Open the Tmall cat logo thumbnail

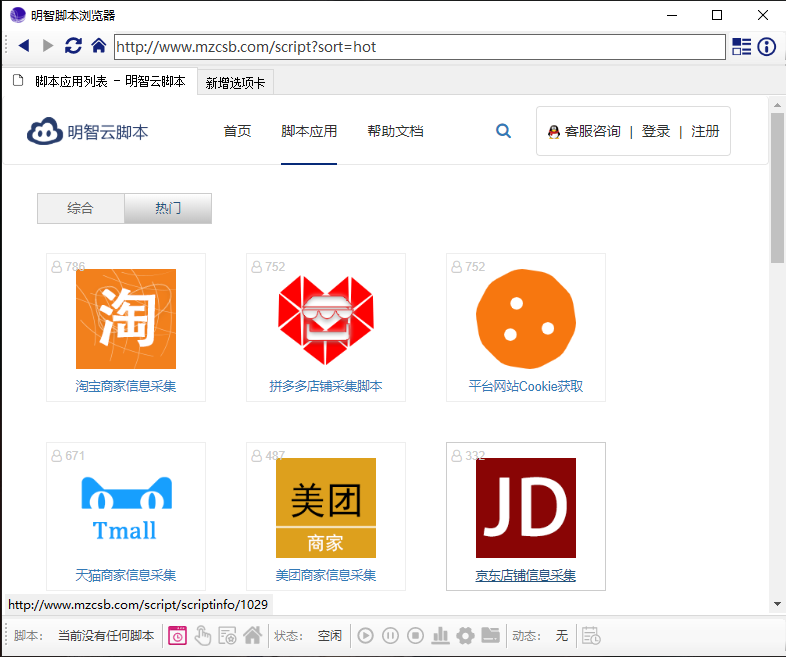click(x=126, y=508)
